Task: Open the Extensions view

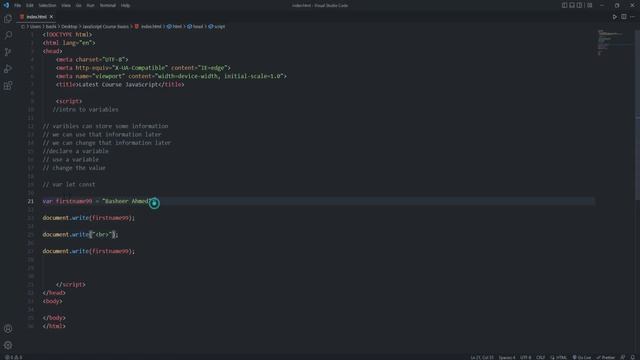Action: click(8, 86)
